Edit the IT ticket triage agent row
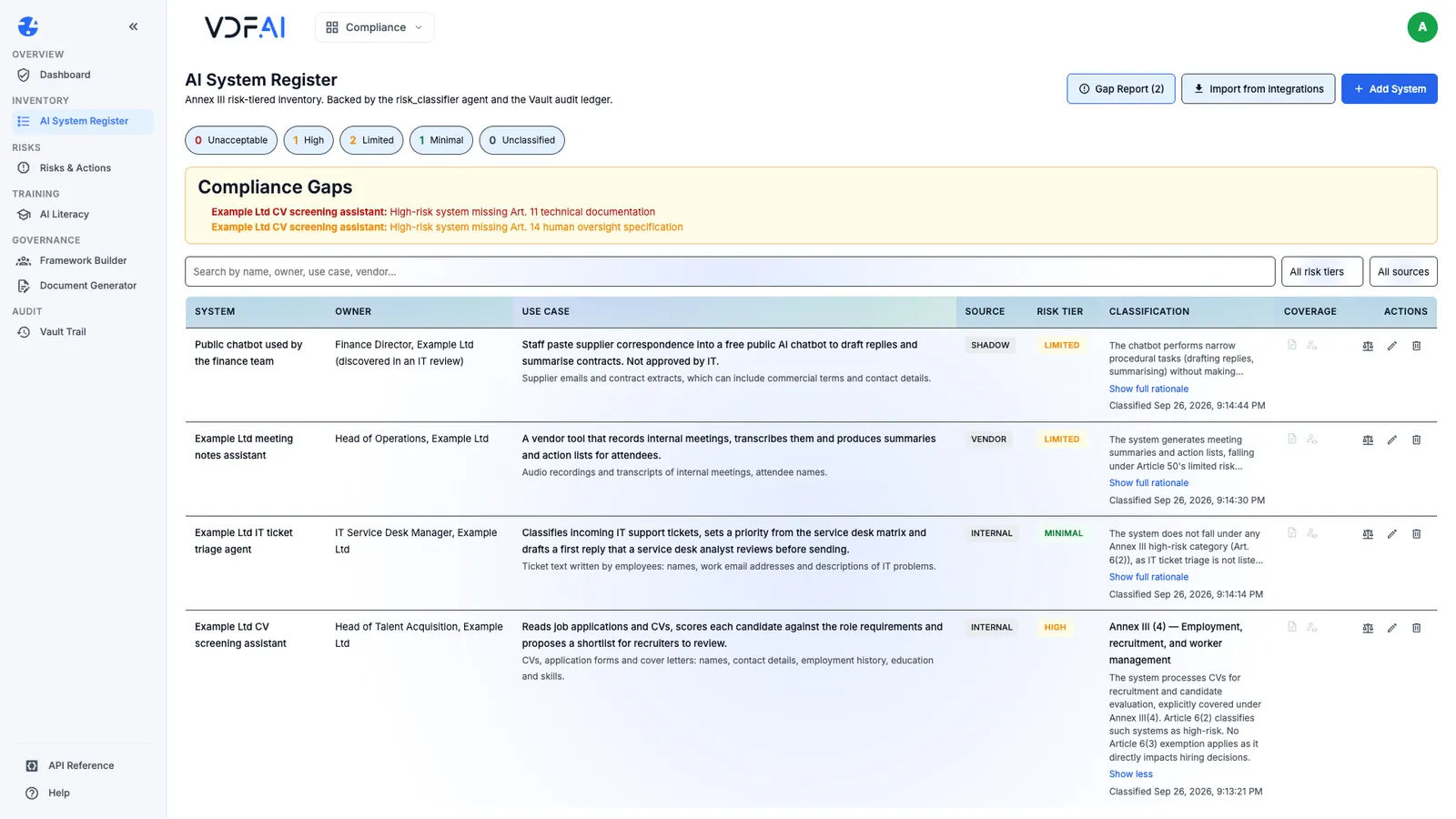The height and width of the screenshot is (819, 1456). 1391,534
